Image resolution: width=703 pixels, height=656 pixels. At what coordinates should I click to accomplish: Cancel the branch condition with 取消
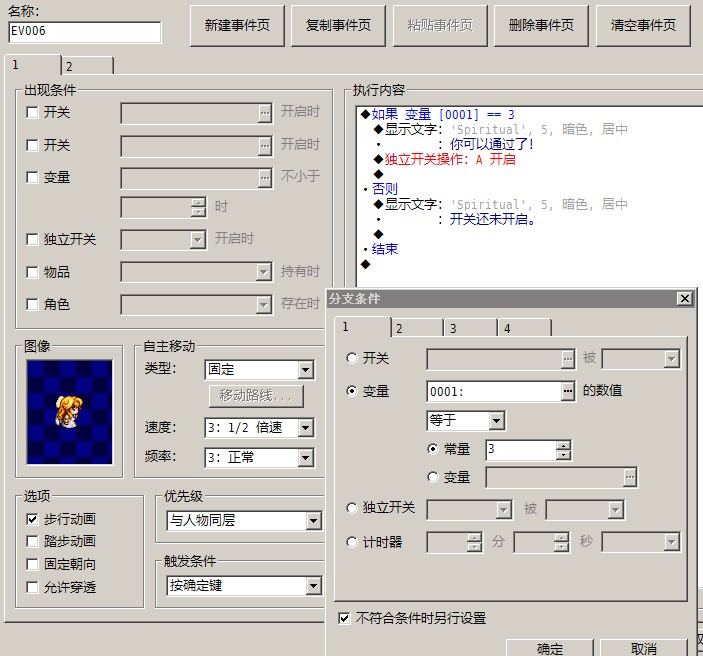pos(644,648)
